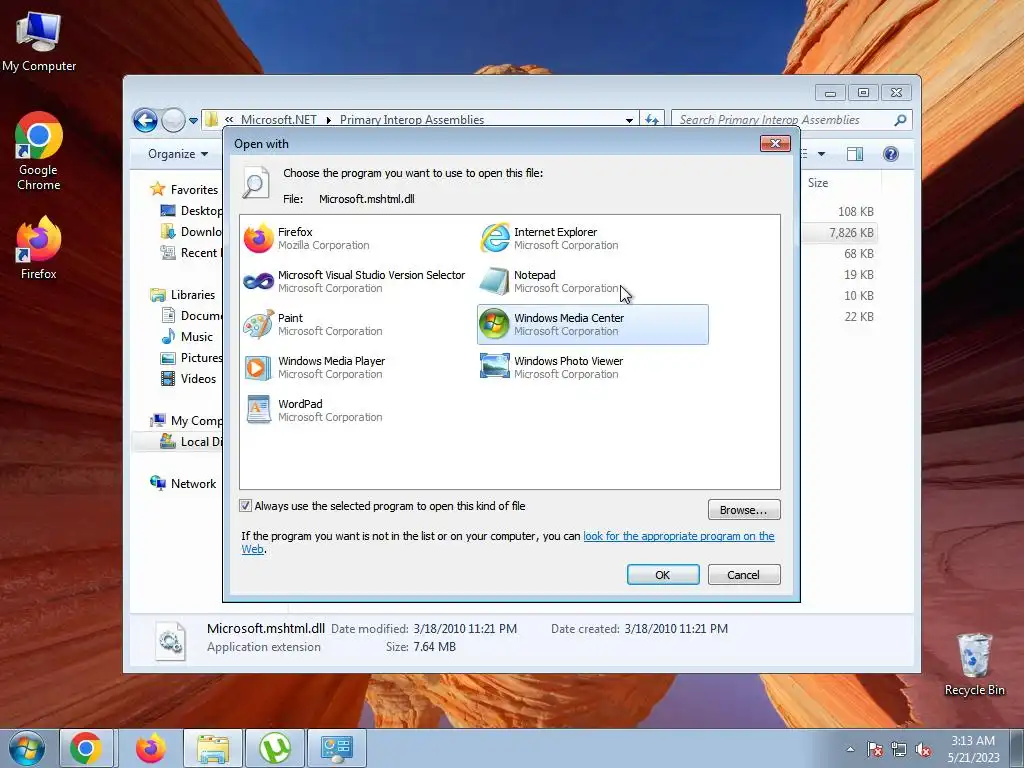The width and height of the screenshot is (1024, 768).
Task: Select Microsoft Visual Studio Version Selector
Action: [355, 281]
